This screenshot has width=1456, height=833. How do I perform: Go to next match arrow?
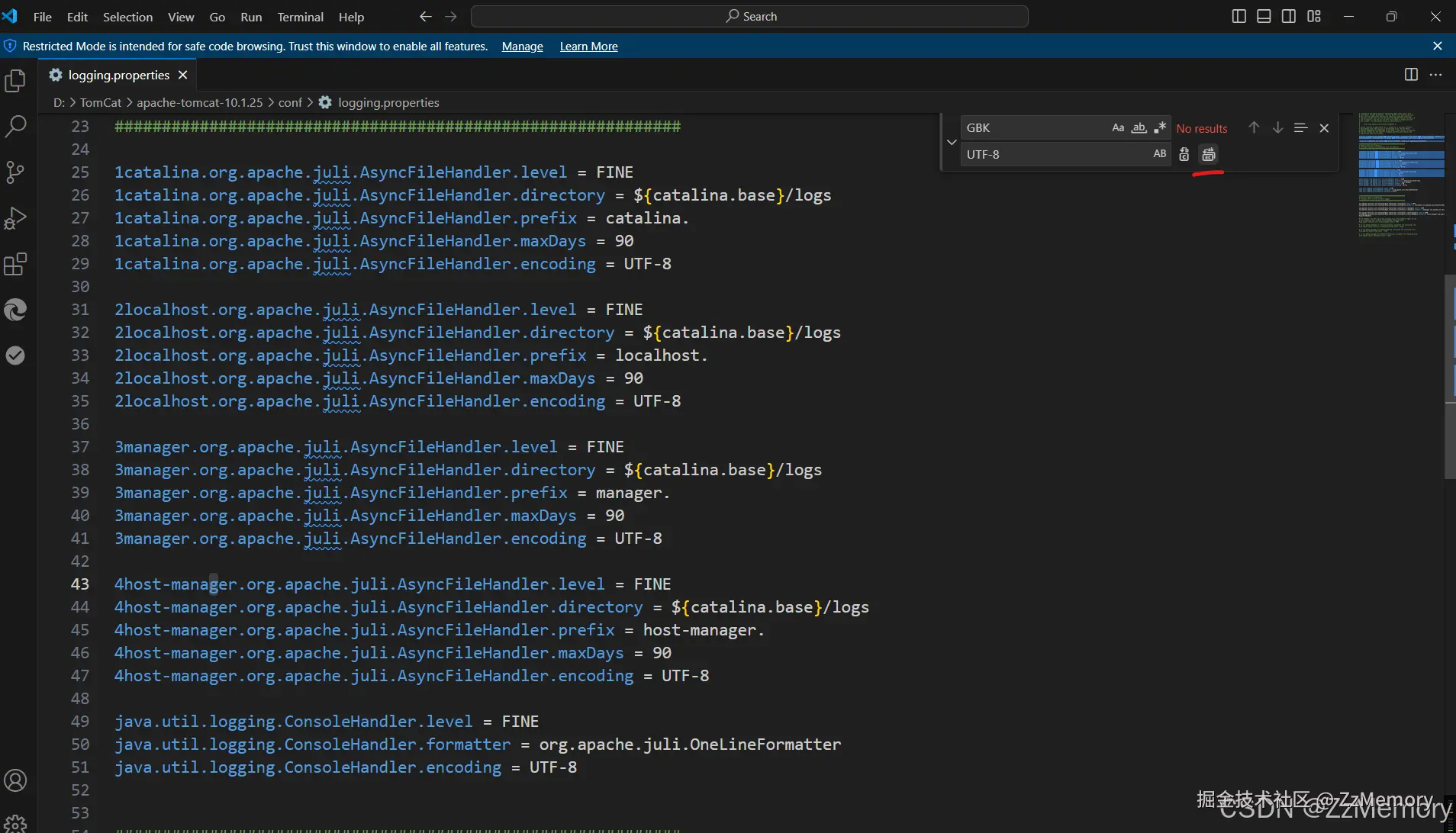1277,128
